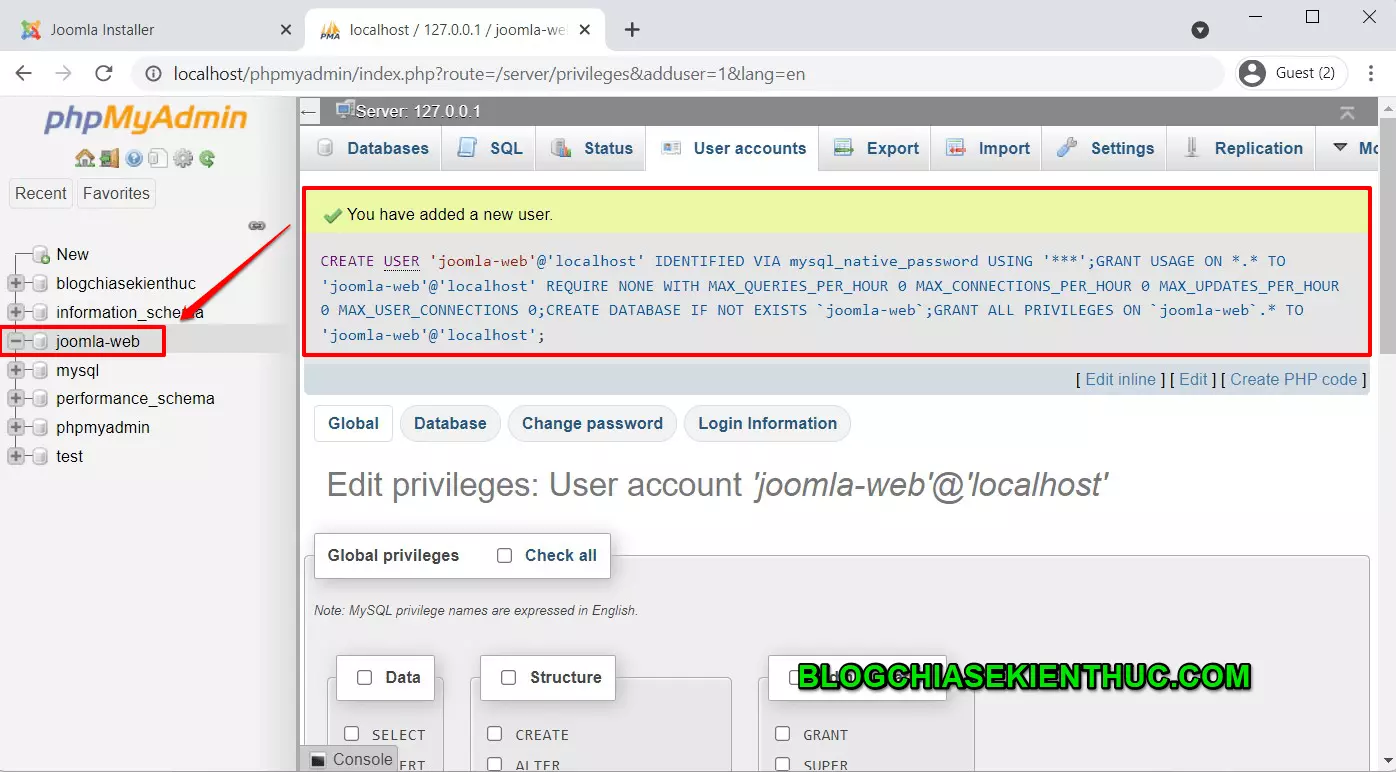Screen dimensions: 1396x772
Task: Reload the navigation panel with green arrow icon
Action: point(207,158)
